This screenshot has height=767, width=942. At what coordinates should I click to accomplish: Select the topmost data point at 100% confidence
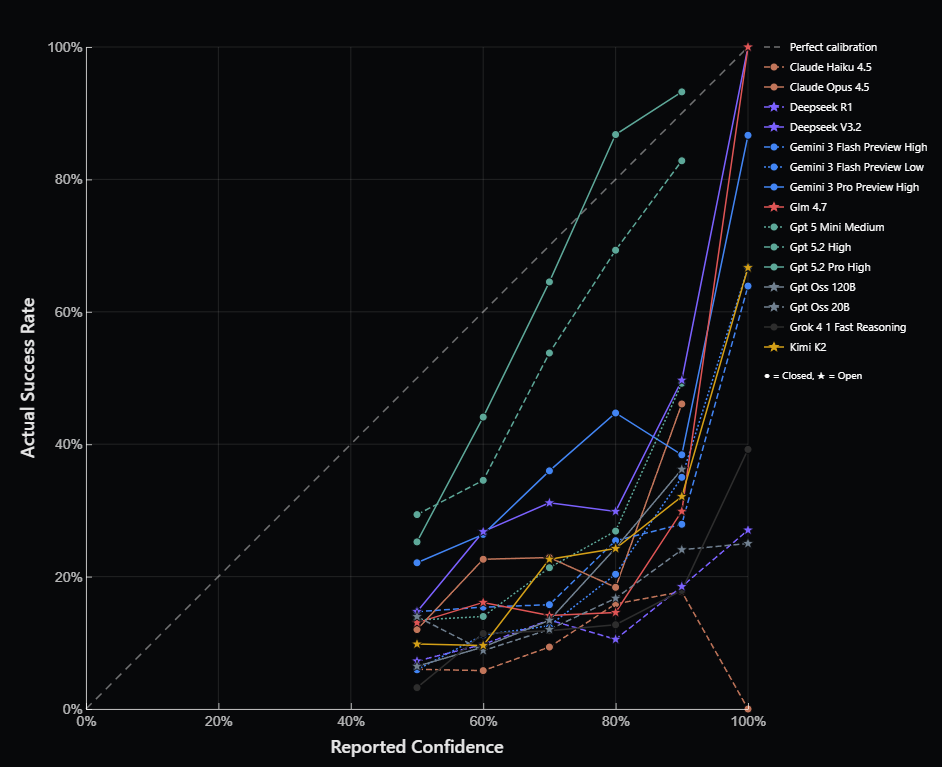749,46
